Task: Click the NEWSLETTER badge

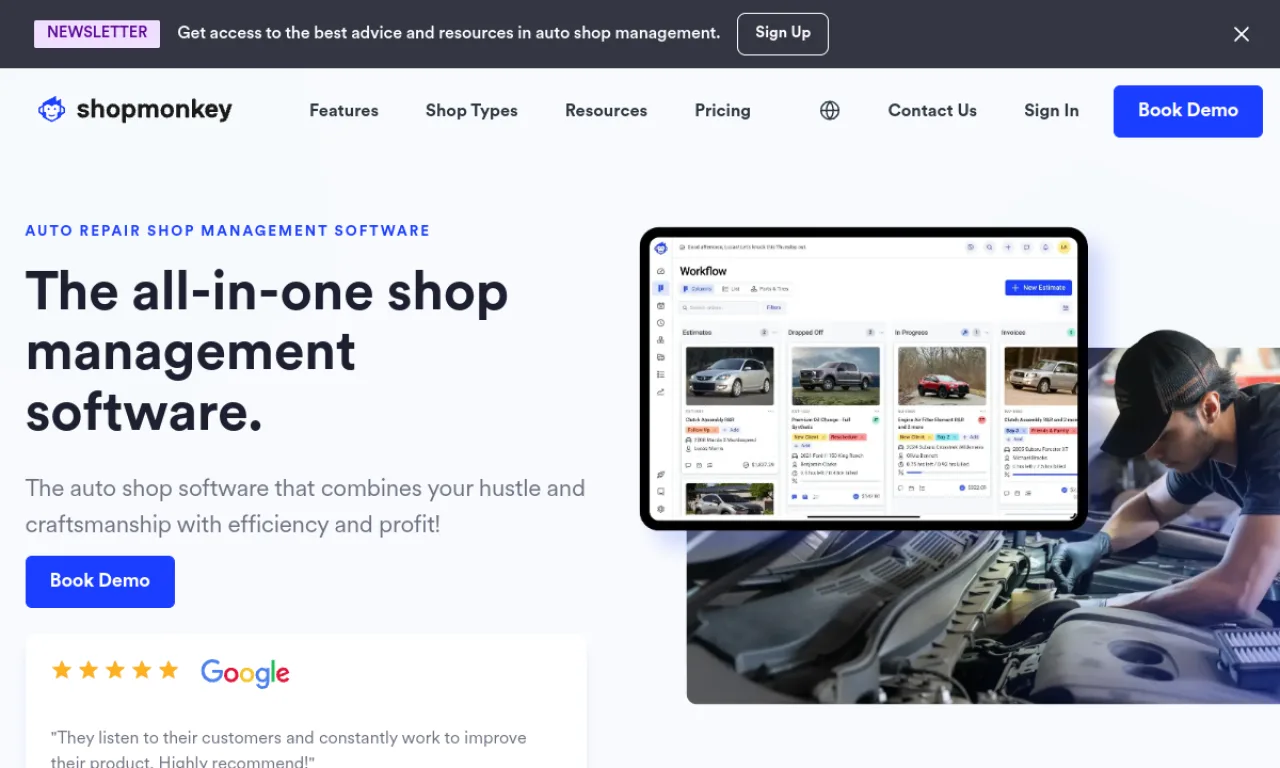Action: click(x=97, y=33)
